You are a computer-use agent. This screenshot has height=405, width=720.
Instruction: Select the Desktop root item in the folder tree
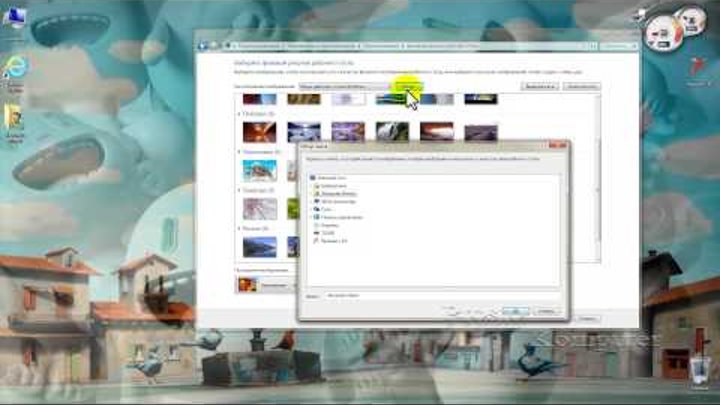[329, 177]
